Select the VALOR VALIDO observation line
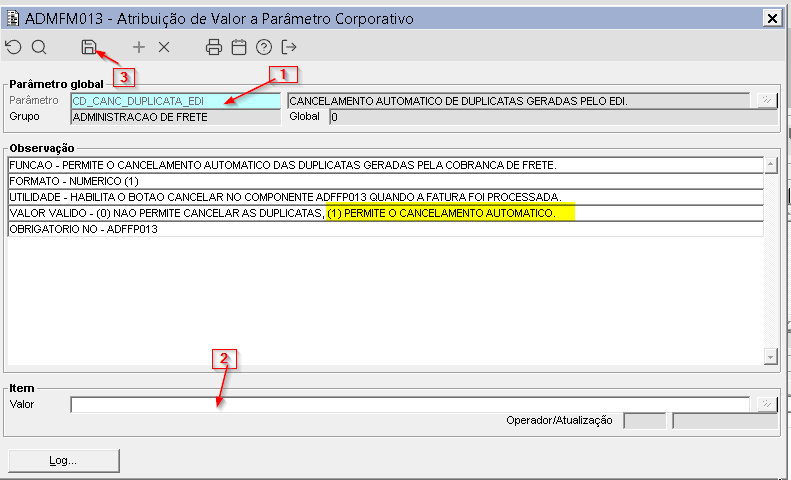This screenshot has width=791, height=480. click(385, 213)
